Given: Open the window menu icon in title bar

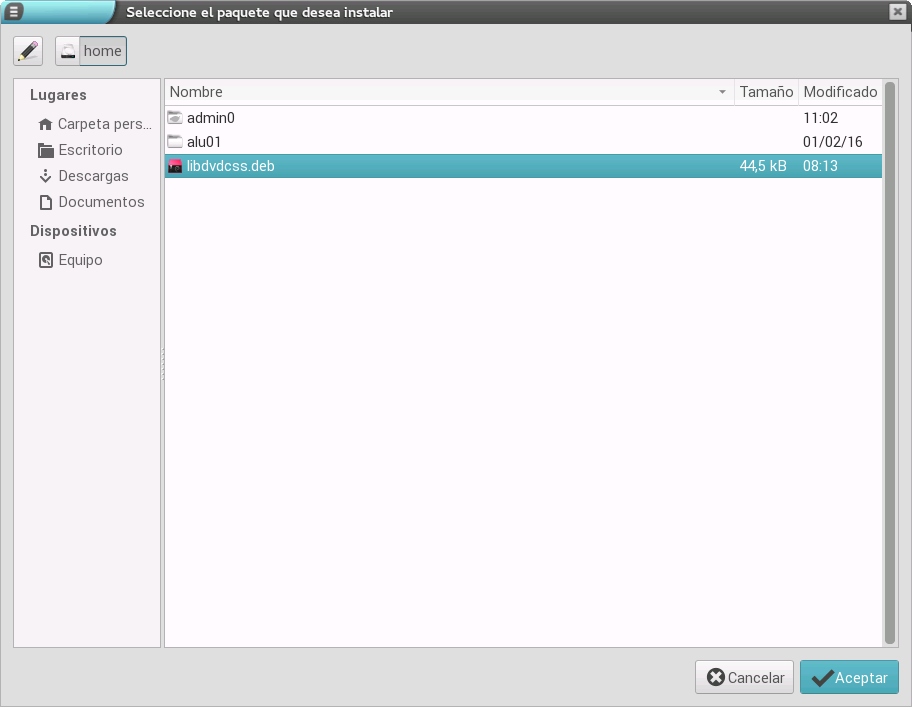Looking at the screenshot, I should pos(15,11).
